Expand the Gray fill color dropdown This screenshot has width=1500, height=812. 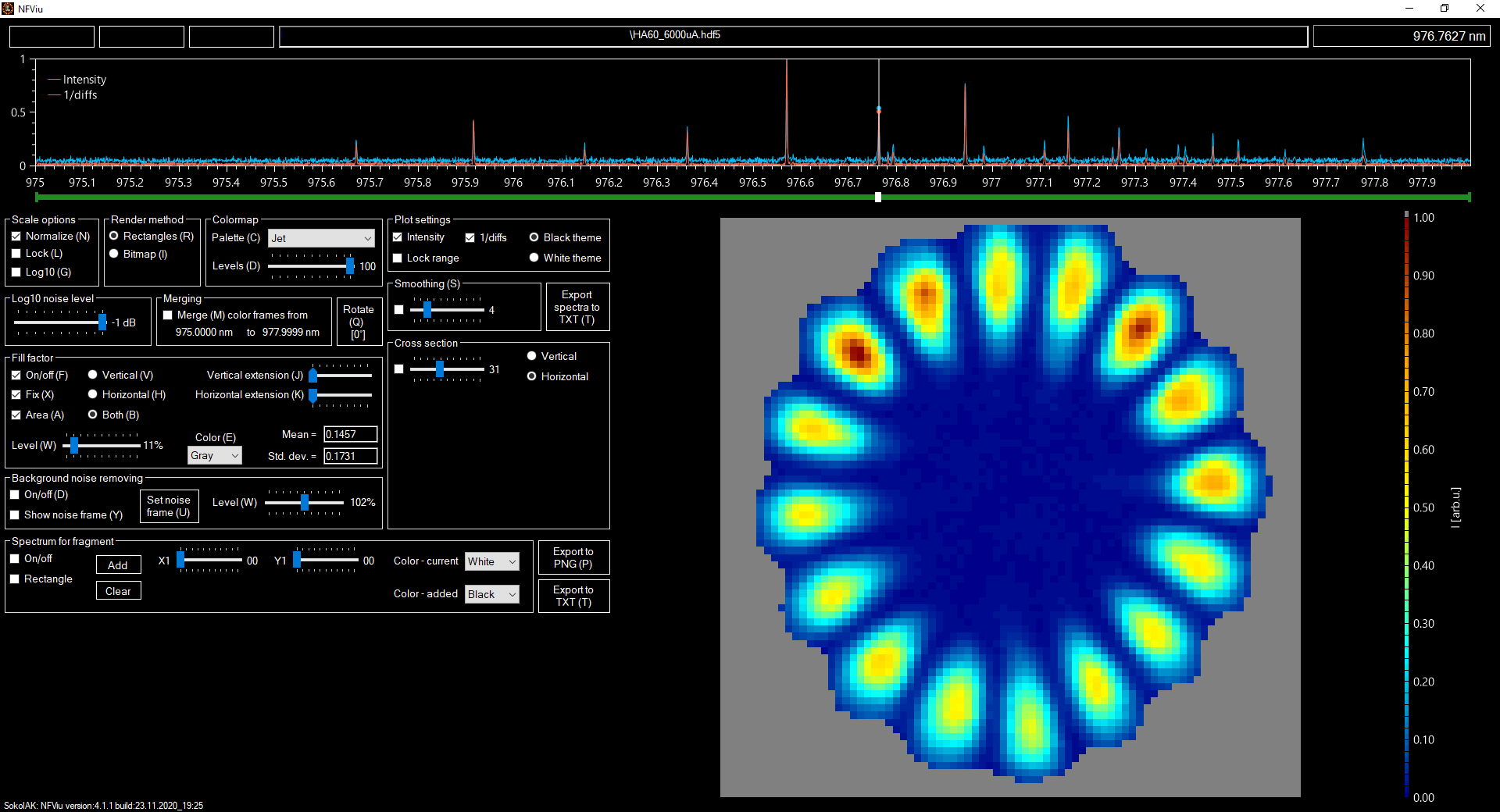click(x=215, y=455)
